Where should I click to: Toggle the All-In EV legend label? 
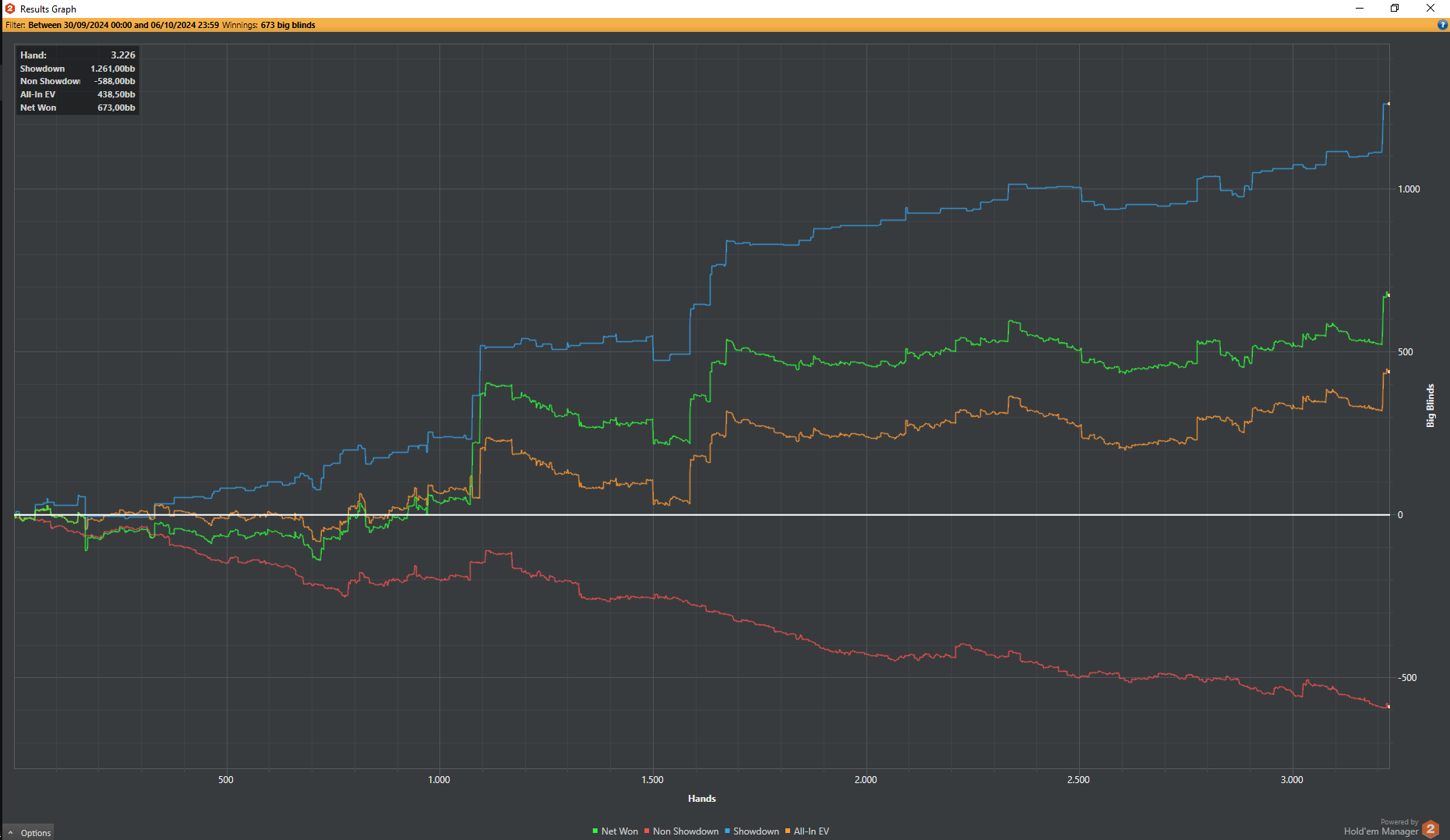811,831
